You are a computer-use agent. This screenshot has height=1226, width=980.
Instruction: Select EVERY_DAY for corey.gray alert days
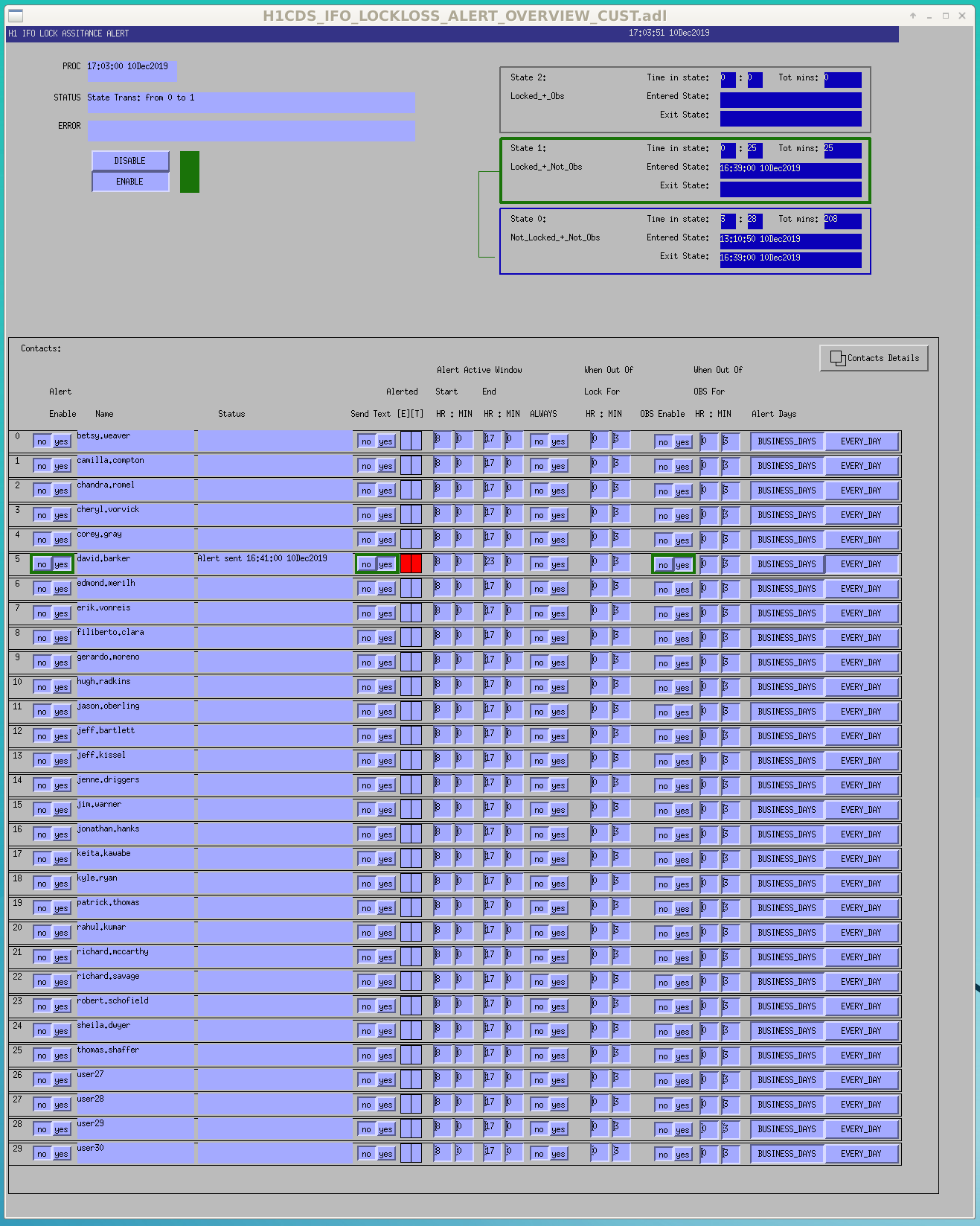[861, 540]
